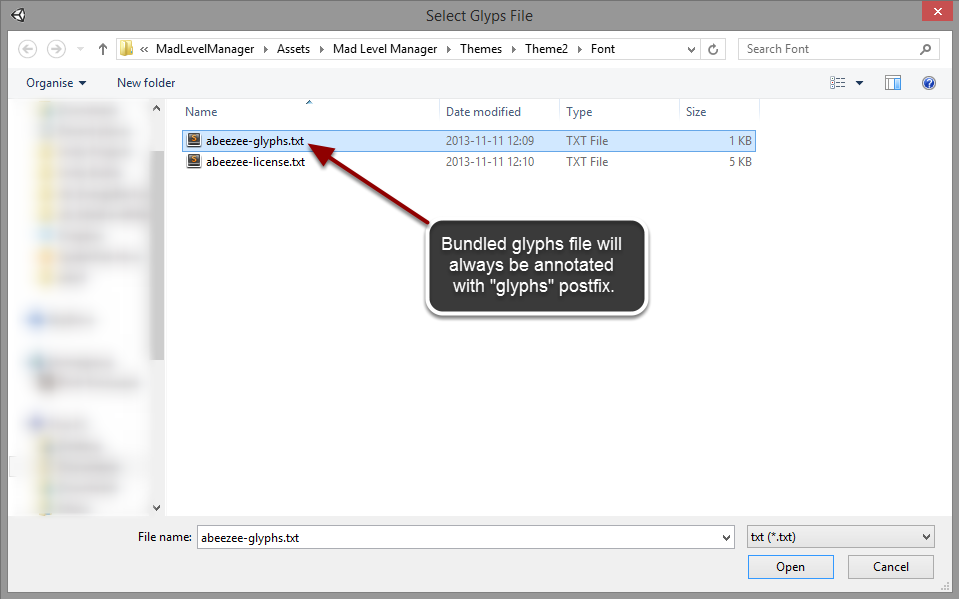The height and width of the screenshot is (599, 959).
Task: Click the New folder toolbar item
Action: [146, 83]
